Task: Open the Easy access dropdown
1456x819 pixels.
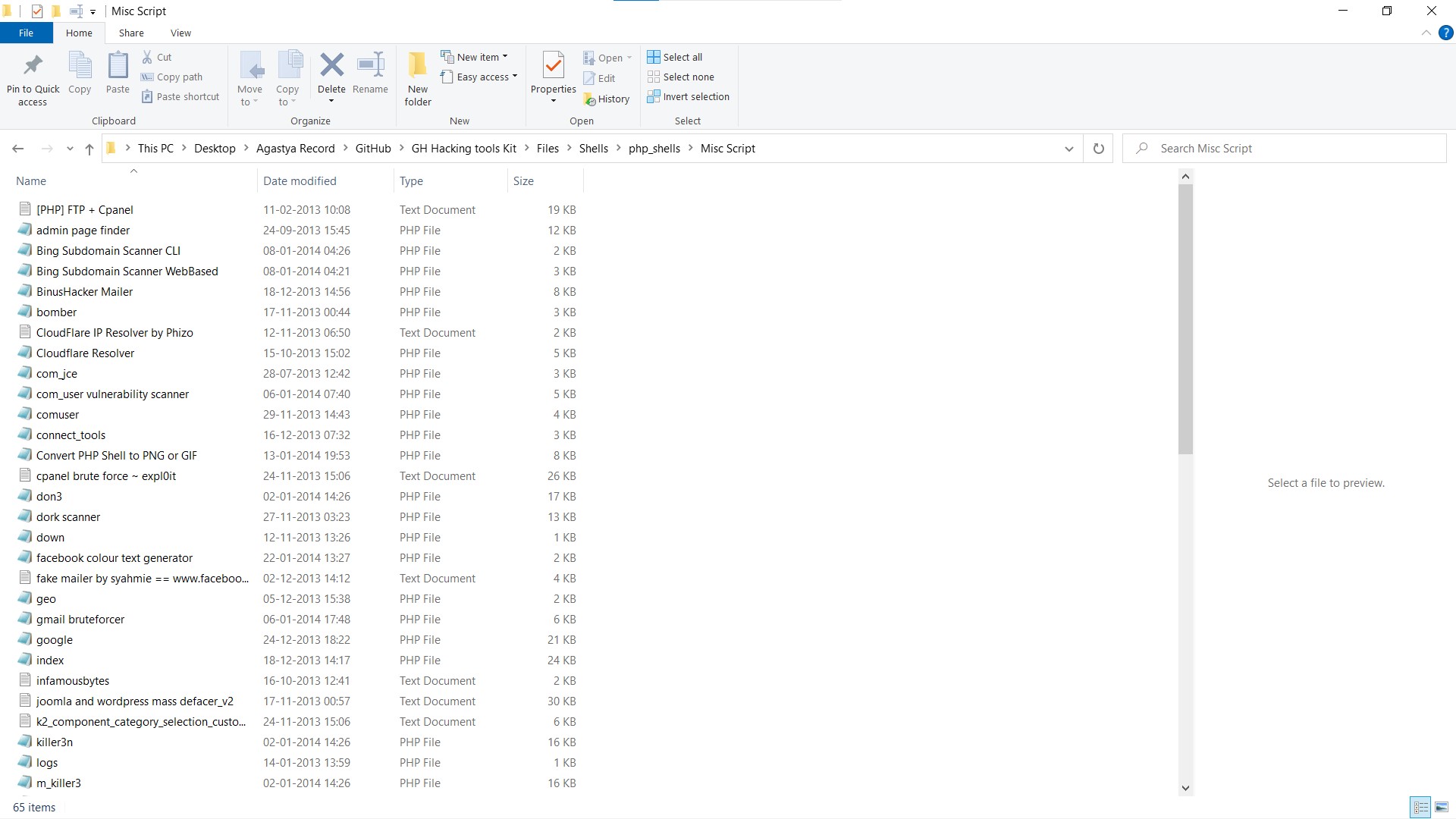Action: [x=479, y=77]
